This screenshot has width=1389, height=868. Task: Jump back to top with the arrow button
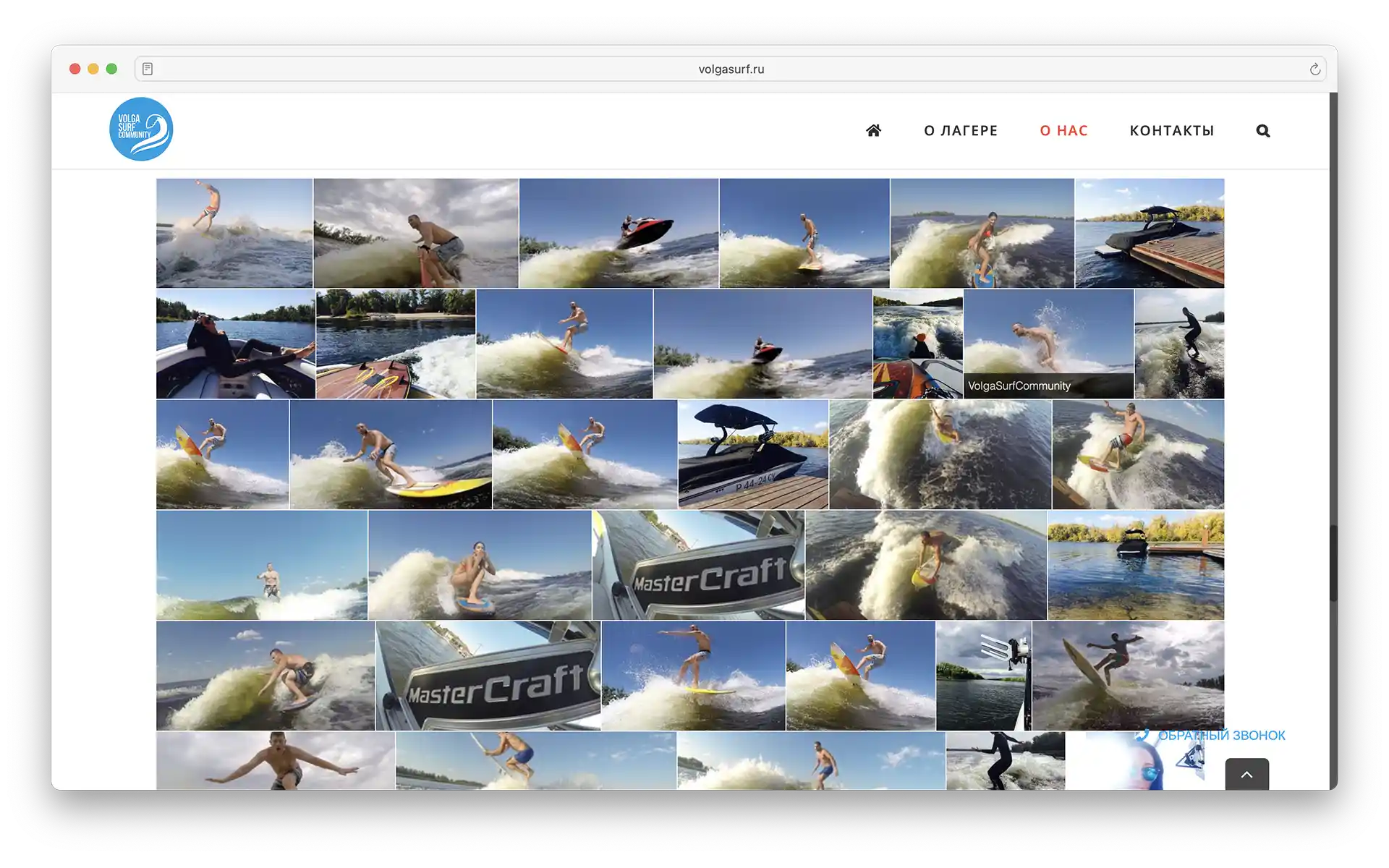pos(1246,774)
